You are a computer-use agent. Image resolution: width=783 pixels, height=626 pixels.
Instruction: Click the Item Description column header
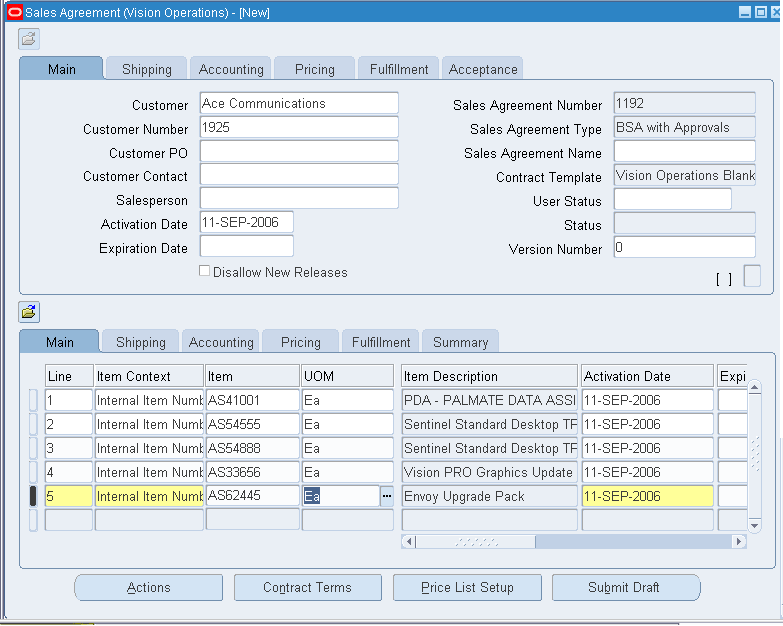(x=489, y=376)
